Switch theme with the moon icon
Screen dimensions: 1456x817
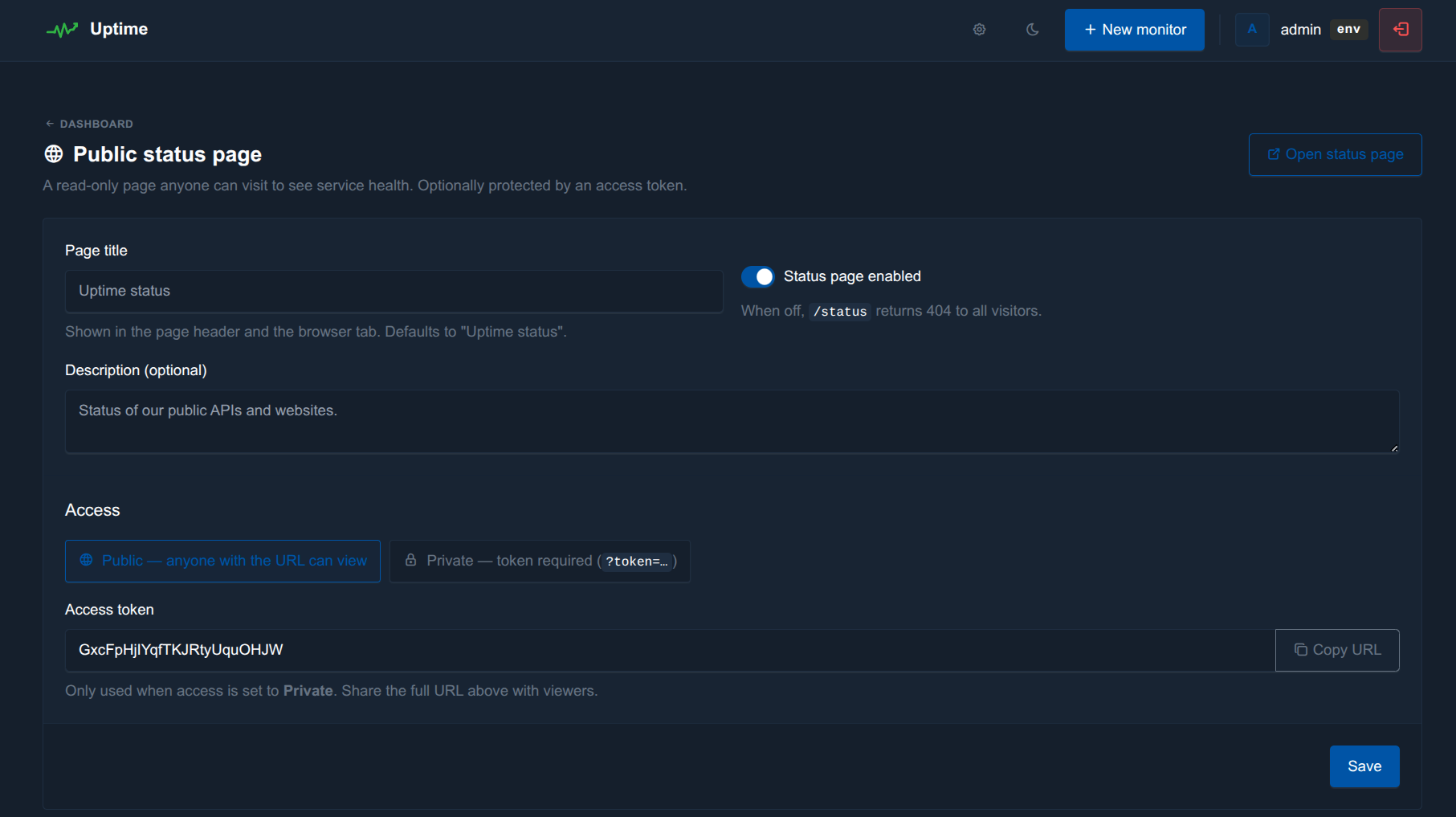pos(1033,30)
